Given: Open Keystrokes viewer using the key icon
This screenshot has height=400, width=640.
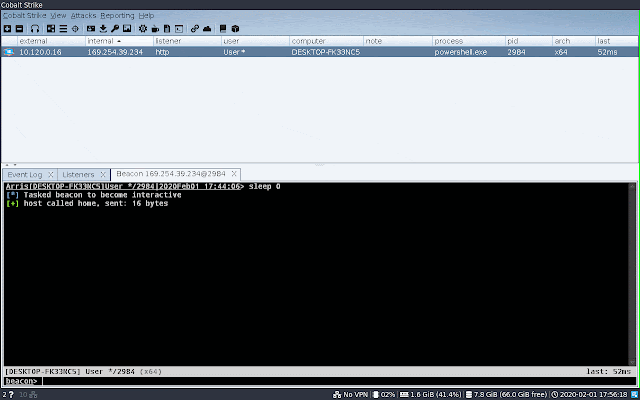Looking at the screenshot, I should 115,29.
